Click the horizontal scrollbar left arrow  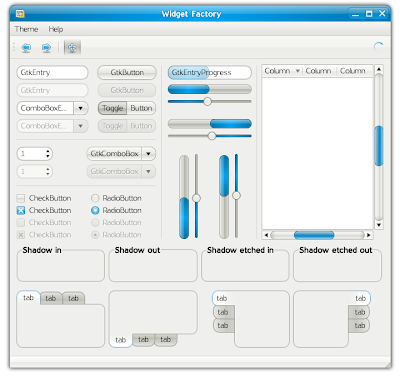(266, 235)
